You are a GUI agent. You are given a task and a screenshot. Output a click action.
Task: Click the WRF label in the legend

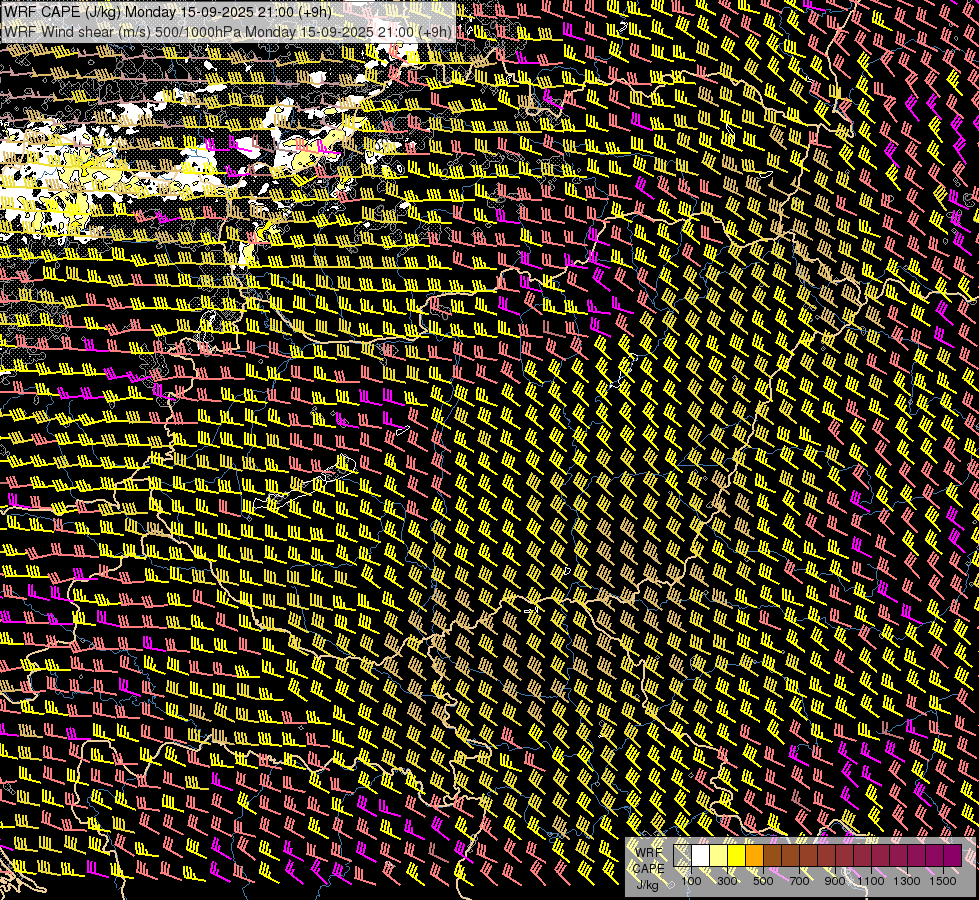649,853
